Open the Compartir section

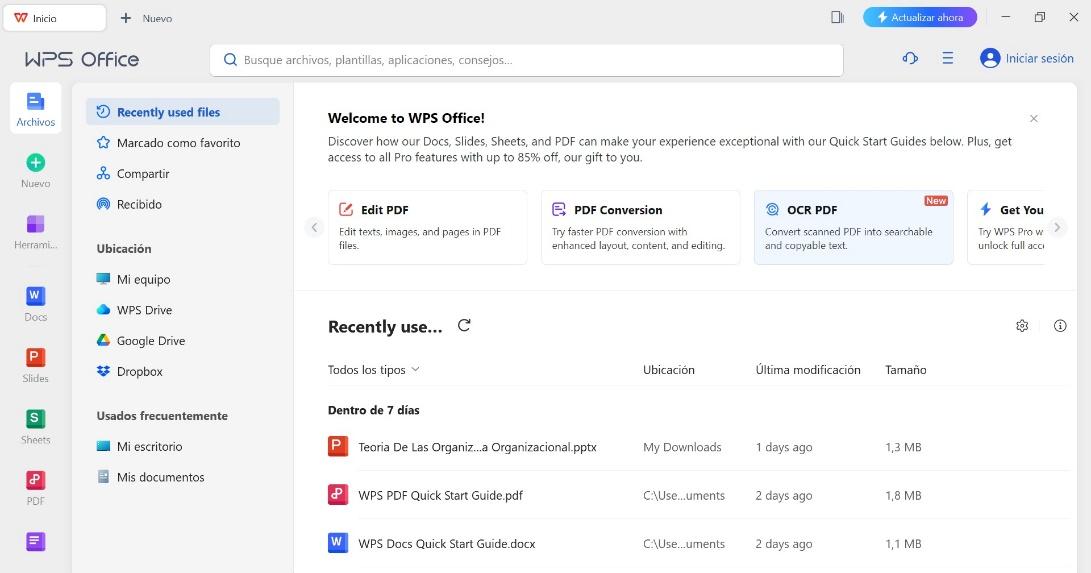click(182, 173)
